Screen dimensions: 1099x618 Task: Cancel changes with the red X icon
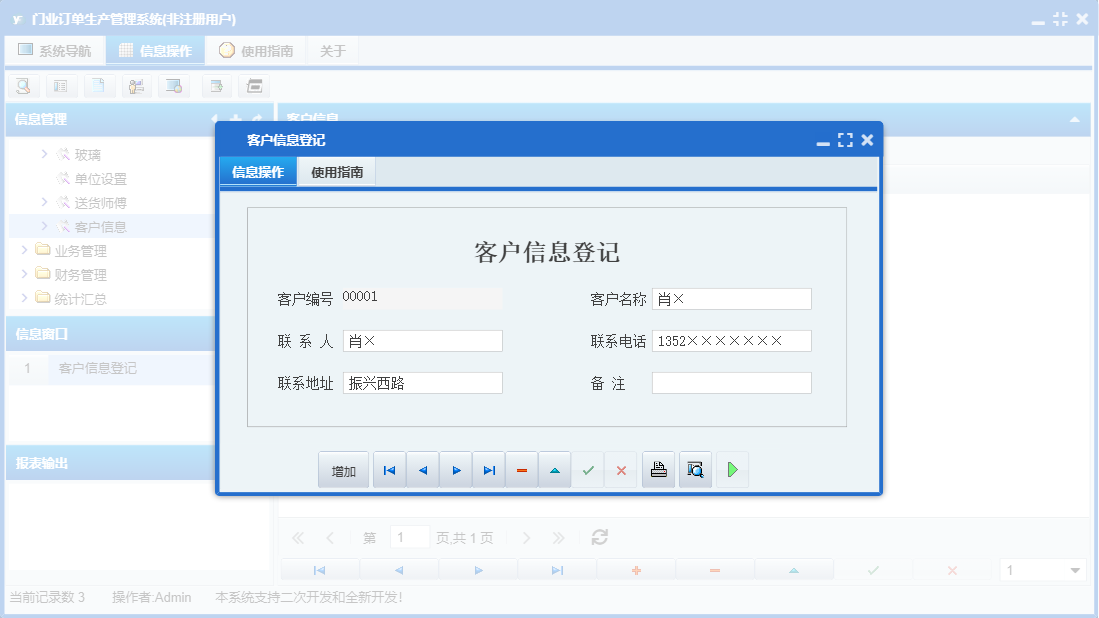pyautogui.click(x=620, y=469)
